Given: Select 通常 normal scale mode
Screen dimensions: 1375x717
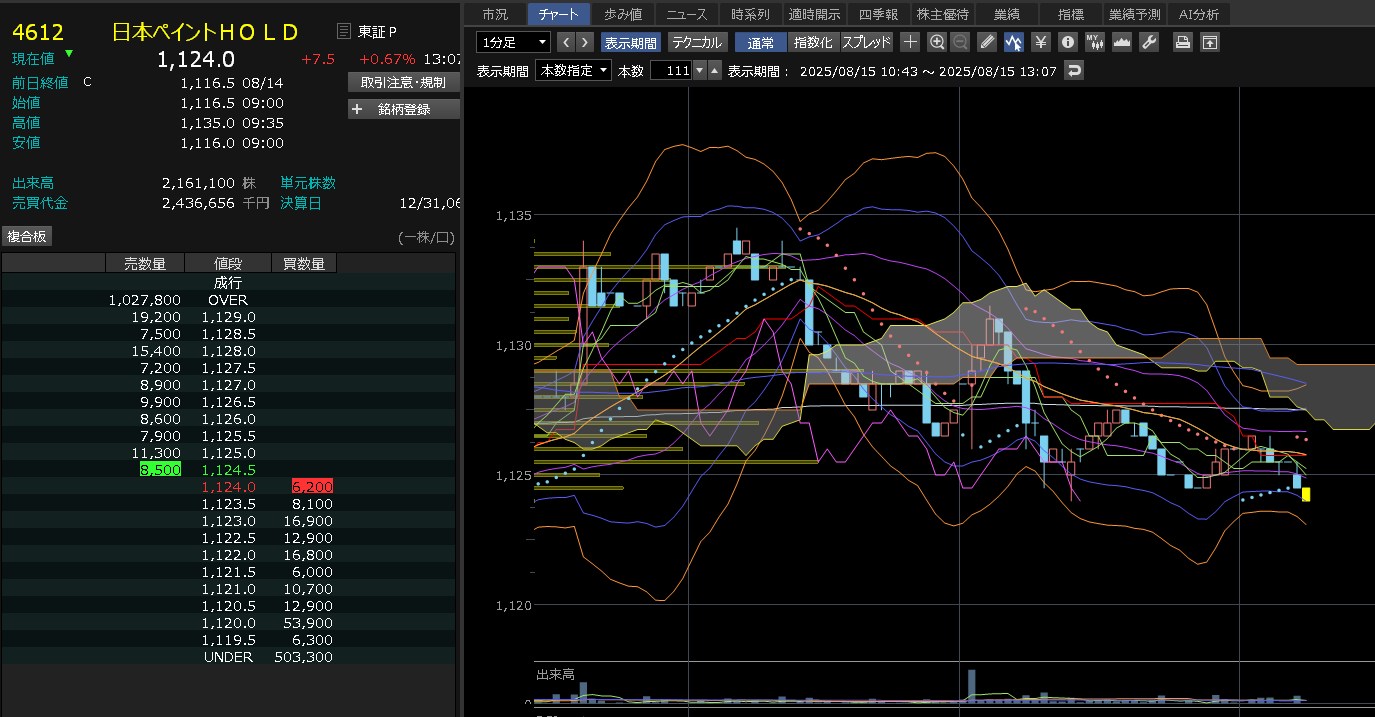Looking at the screenshot, I should pyautogui.click(x=761, y=42).
